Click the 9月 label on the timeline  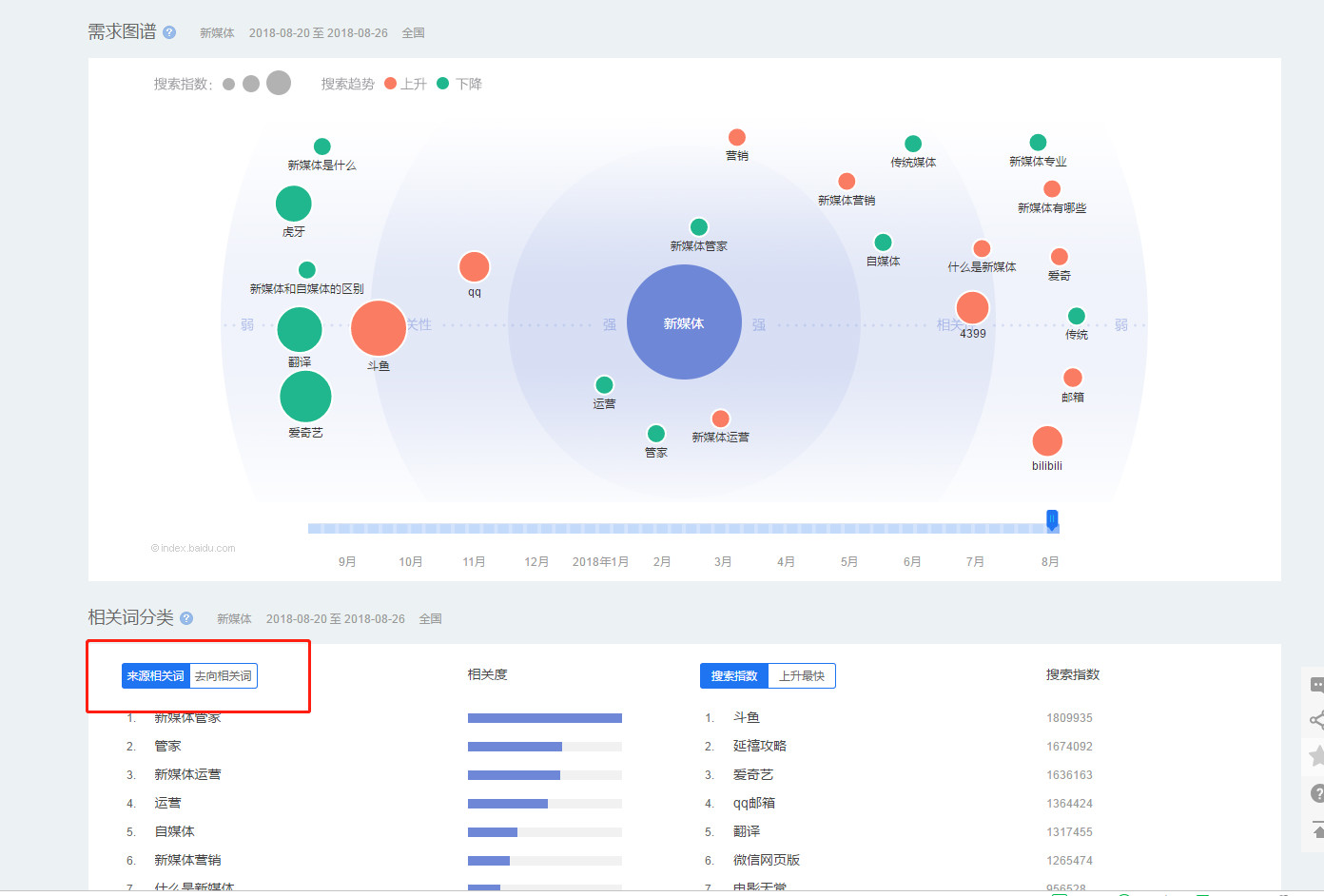(x=347, y=562)
